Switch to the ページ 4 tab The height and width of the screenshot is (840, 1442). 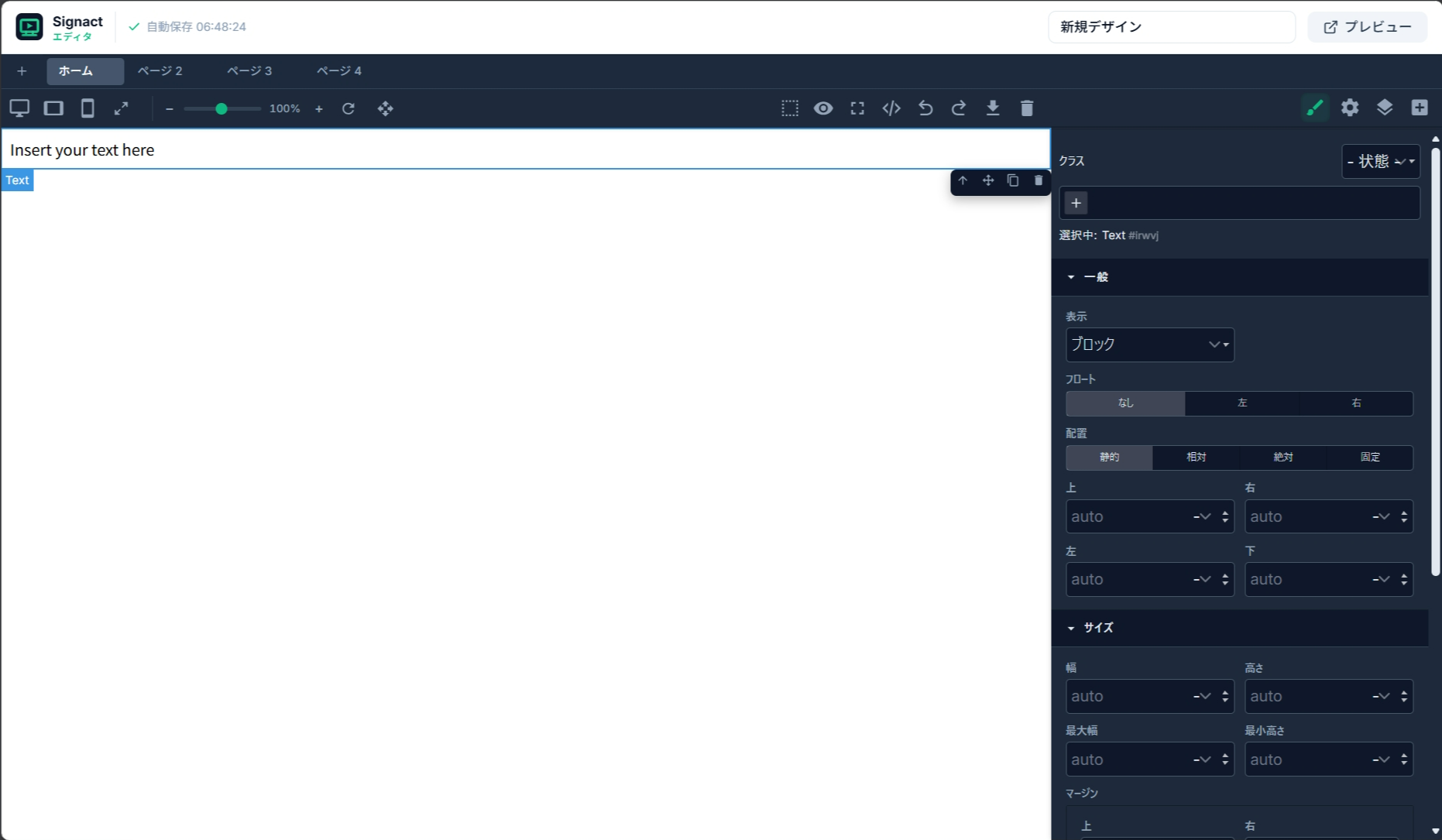[339, 71]
